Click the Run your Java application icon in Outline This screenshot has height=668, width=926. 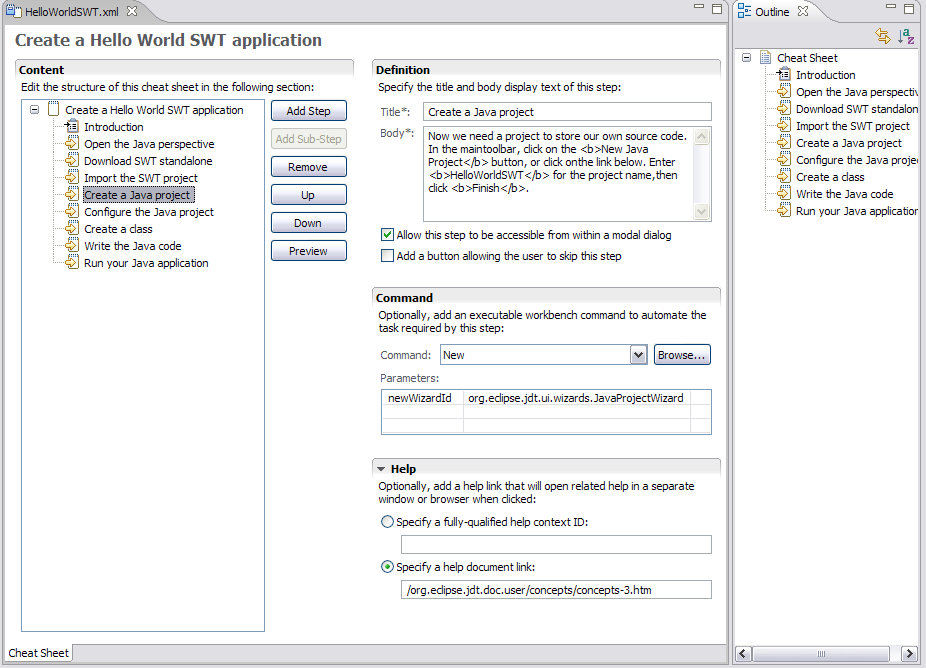(784, 211)
